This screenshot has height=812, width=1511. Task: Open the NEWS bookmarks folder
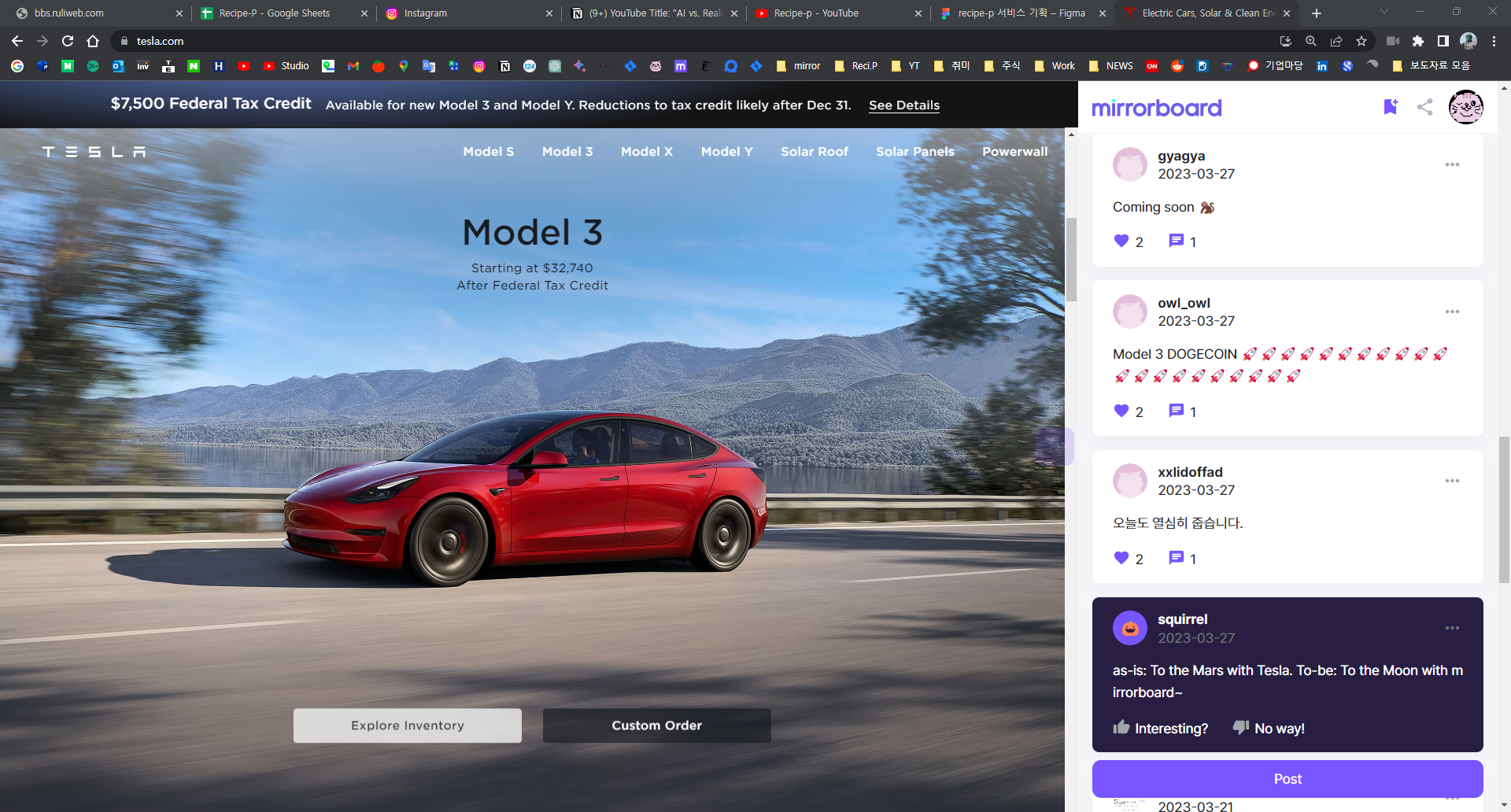pos(1110,66)
